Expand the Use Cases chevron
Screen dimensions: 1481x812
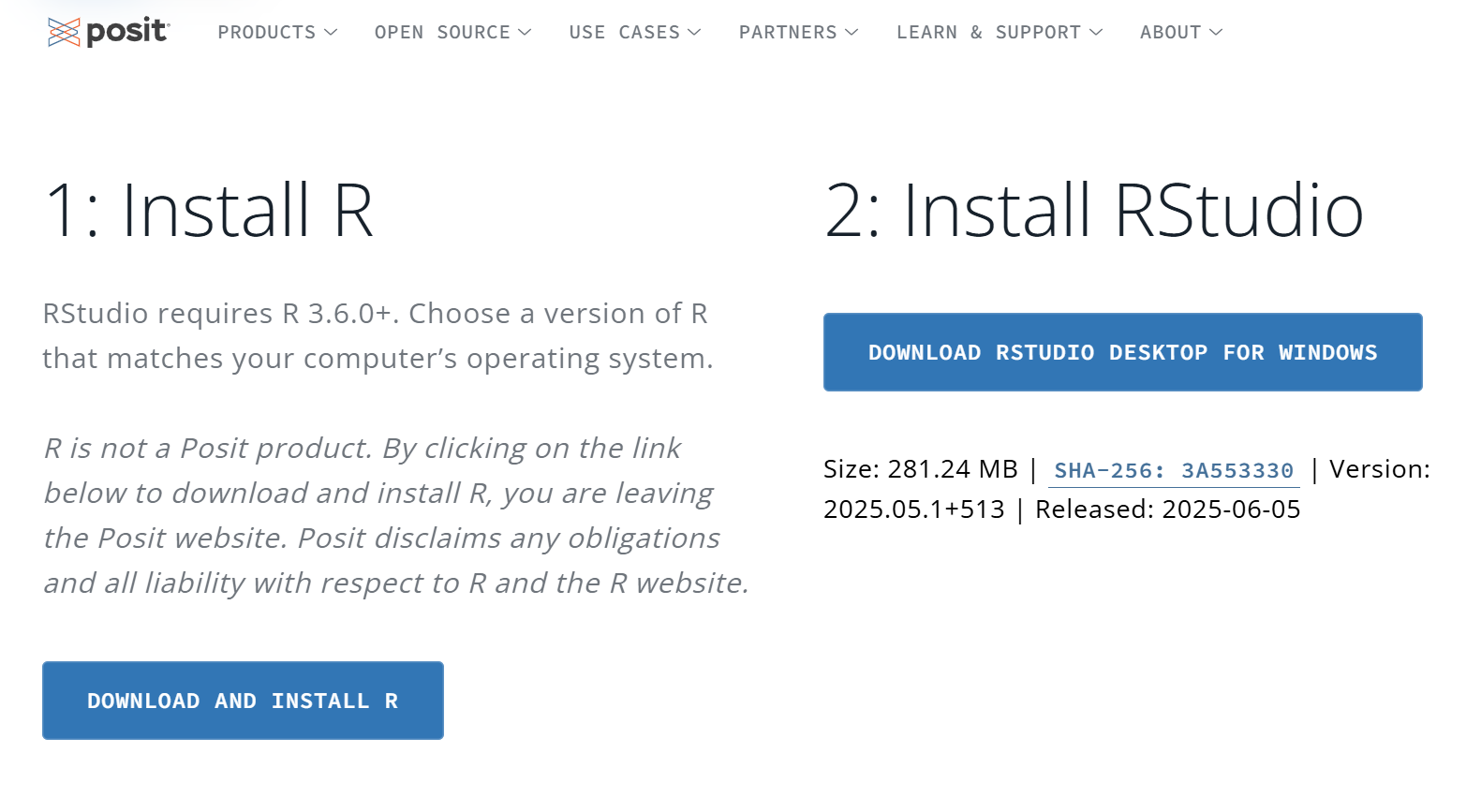(694, 32)
